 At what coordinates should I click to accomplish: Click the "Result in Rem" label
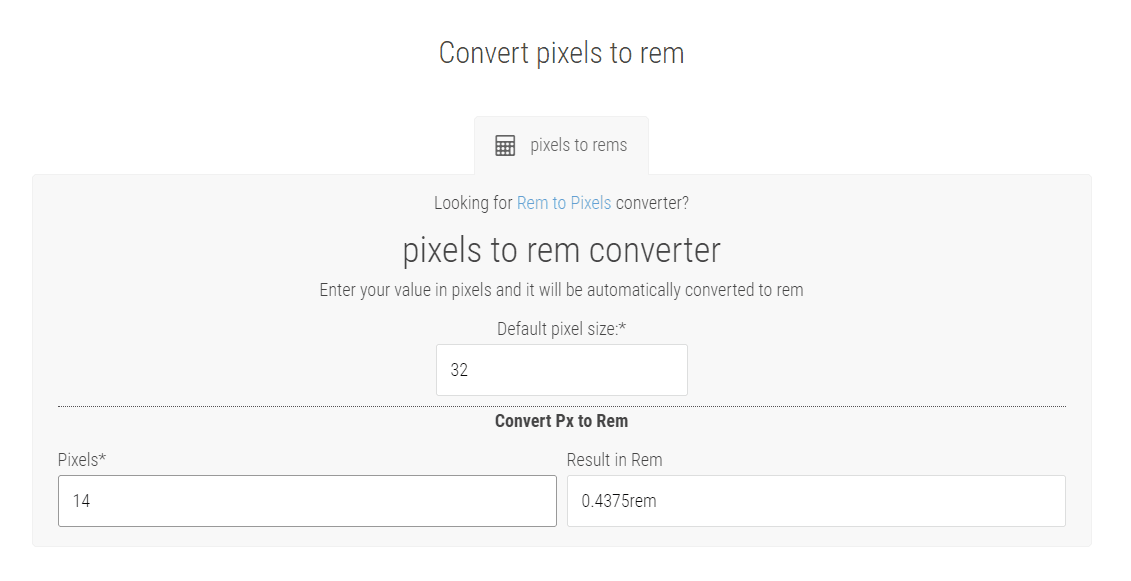tap(614, 460)
